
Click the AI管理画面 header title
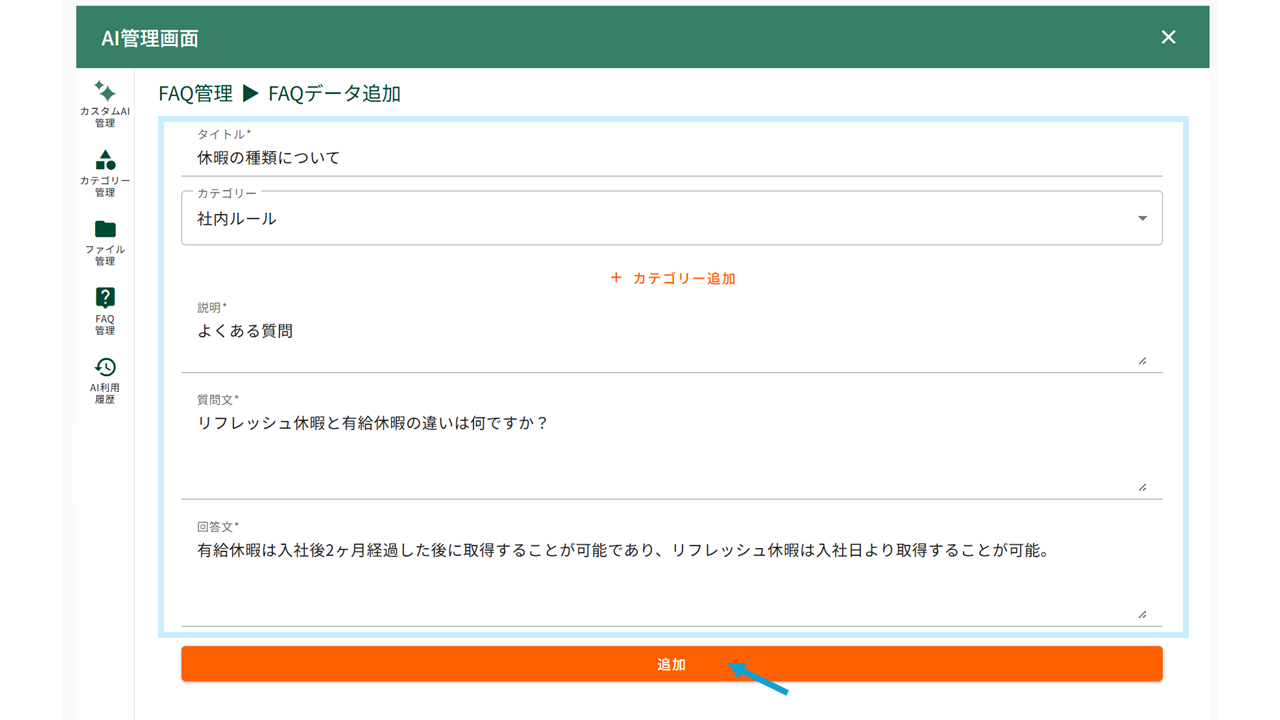[x=150, y=38]
